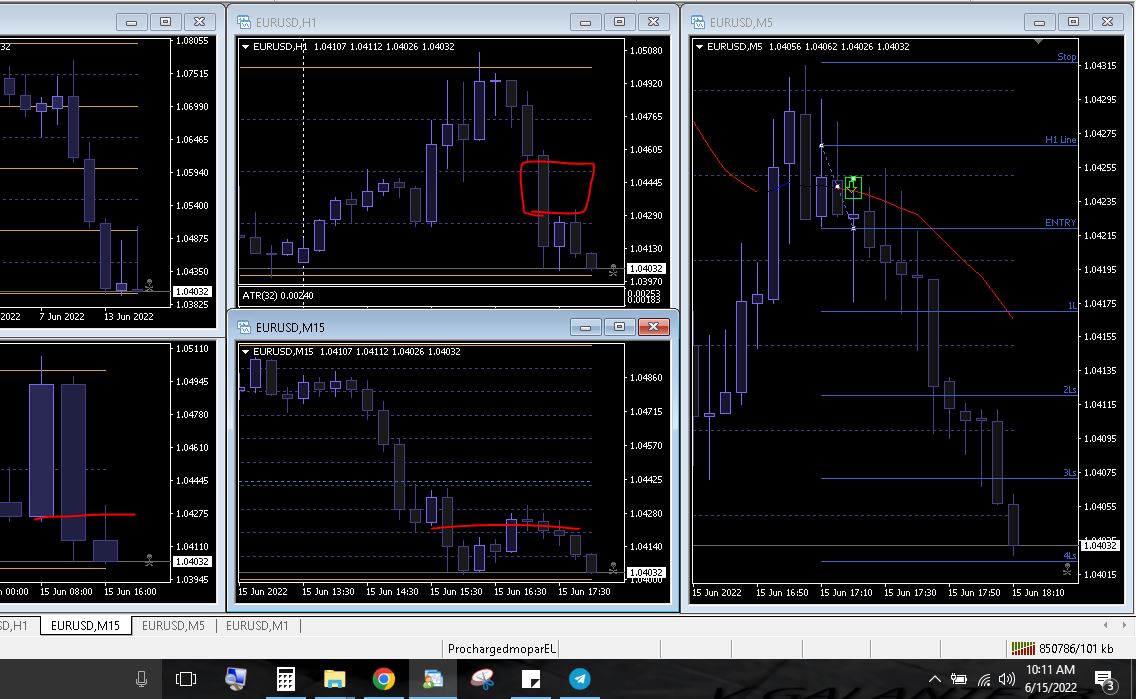This screenshot has height=699, width=1136.
Task: Select the Stop line label on M5 chart
Action: (1066, 56)
